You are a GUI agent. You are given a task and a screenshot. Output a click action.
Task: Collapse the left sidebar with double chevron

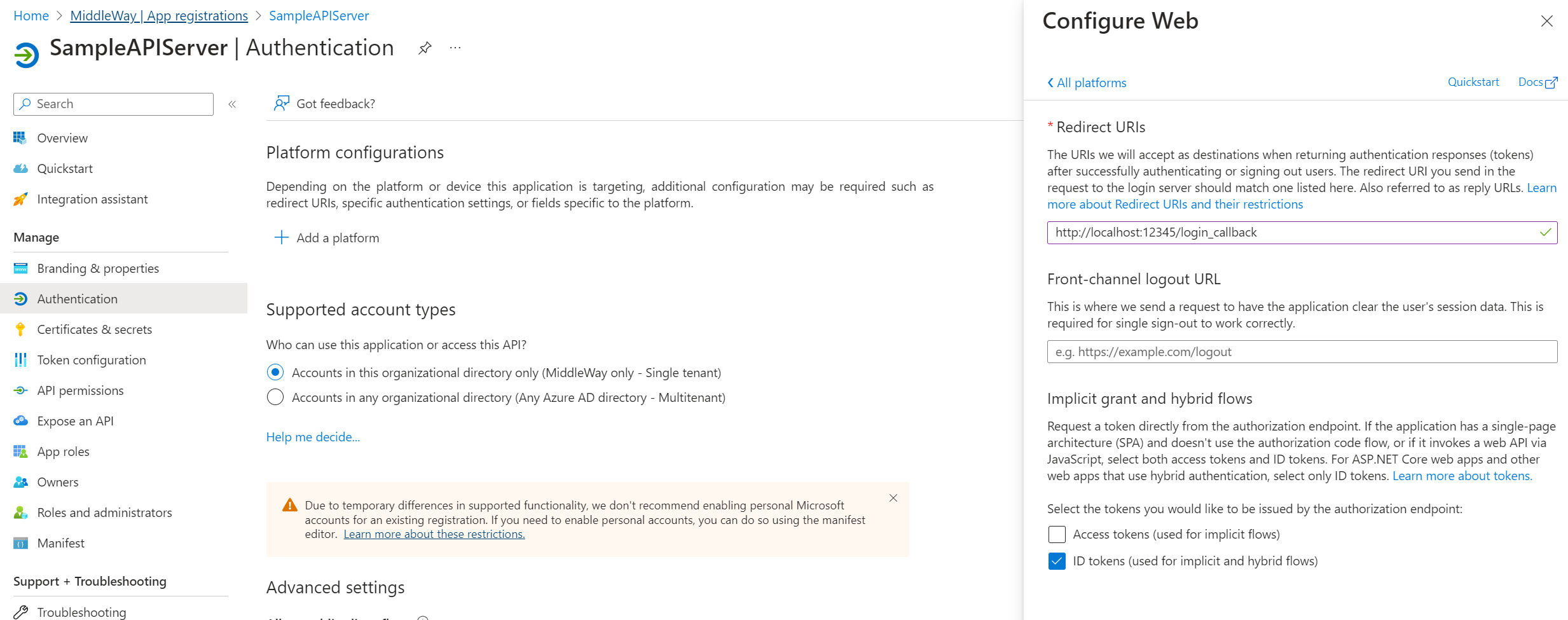tap(232, 104)
